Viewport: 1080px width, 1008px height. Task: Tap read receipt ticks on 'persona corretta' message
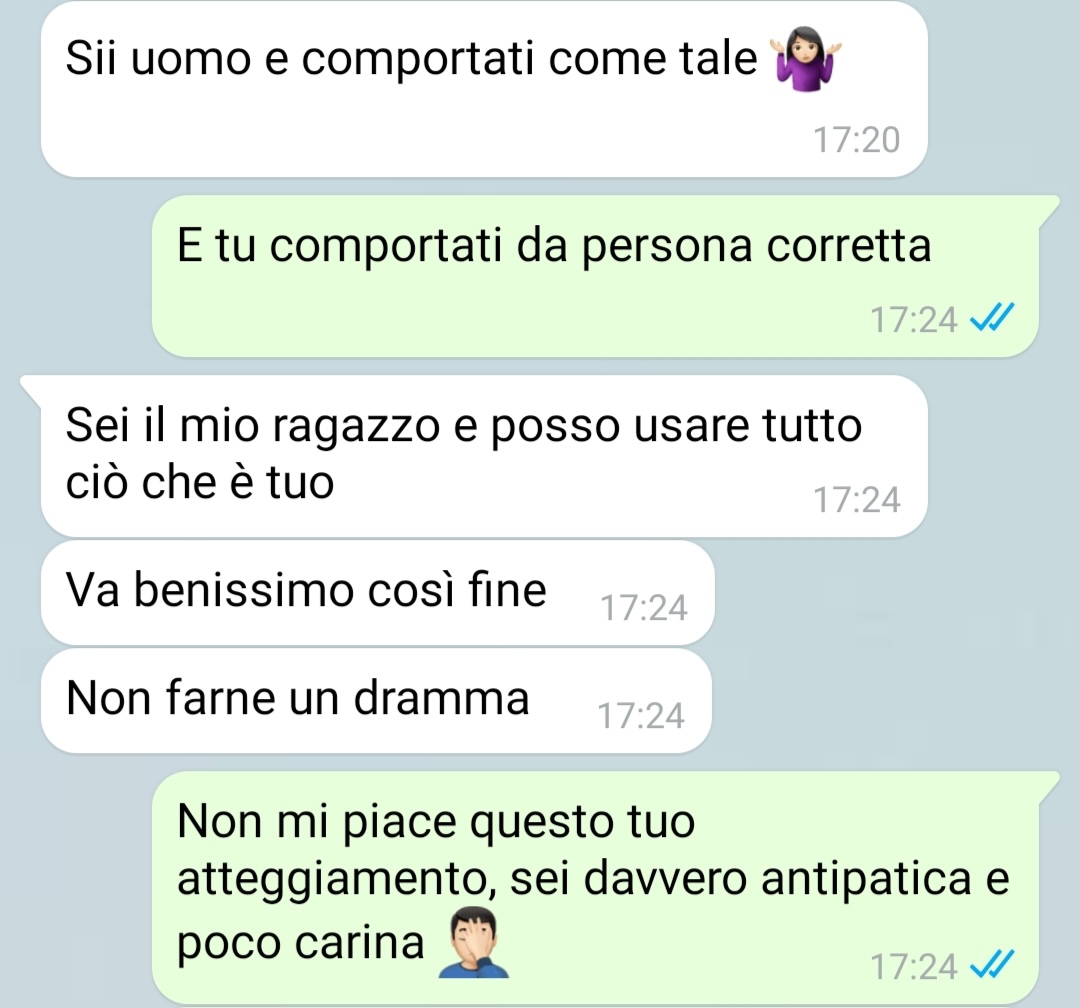click(x=992, y=318)
